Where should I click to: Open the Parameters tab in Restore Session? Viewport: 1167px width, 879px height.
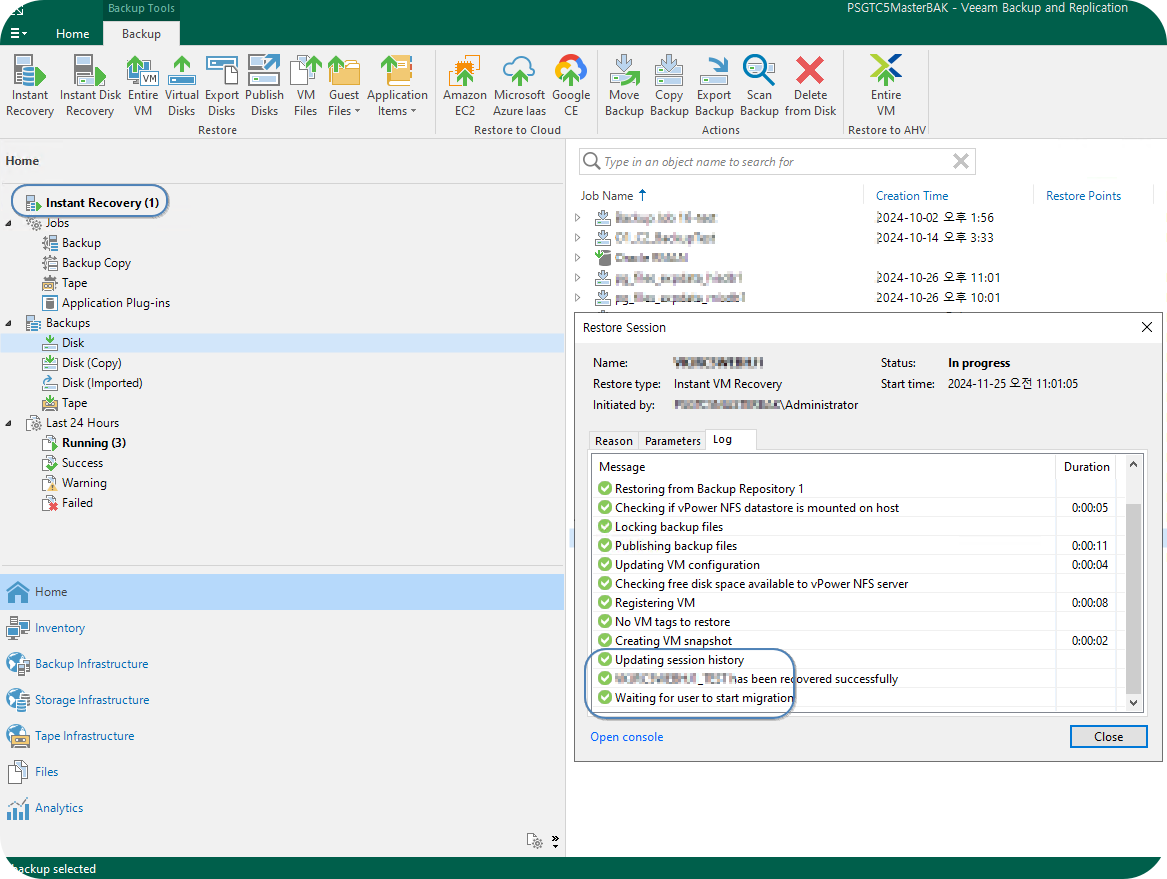672,441
